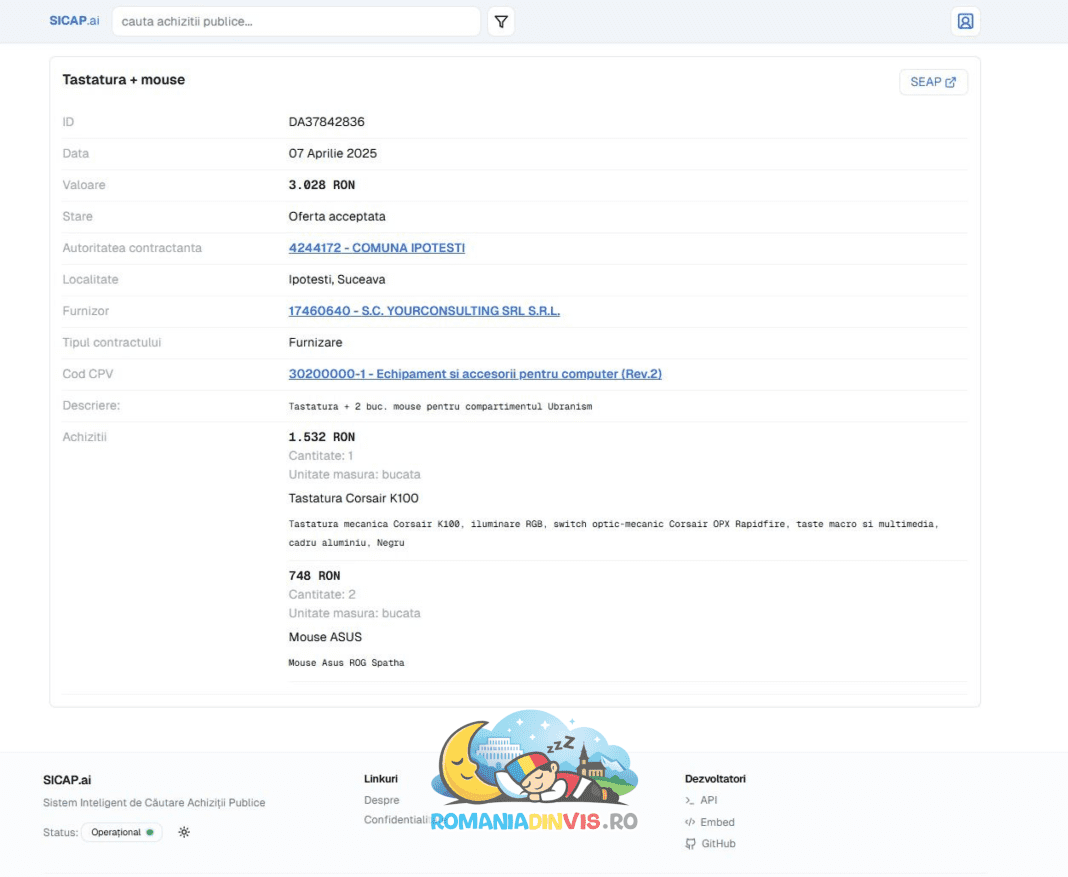1068x877 pixels.
Task: Open the SEAP external link button
Action: point(933,82)
